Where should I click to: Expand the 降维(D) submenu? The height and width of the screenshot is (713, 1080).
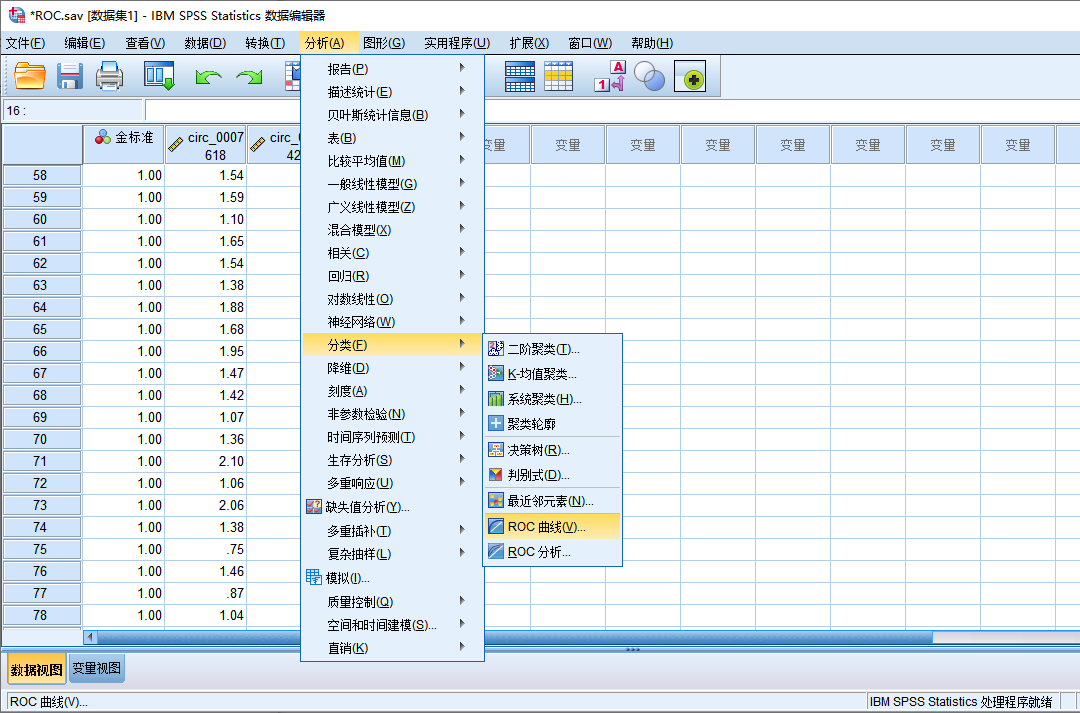[x=393, y=368]
